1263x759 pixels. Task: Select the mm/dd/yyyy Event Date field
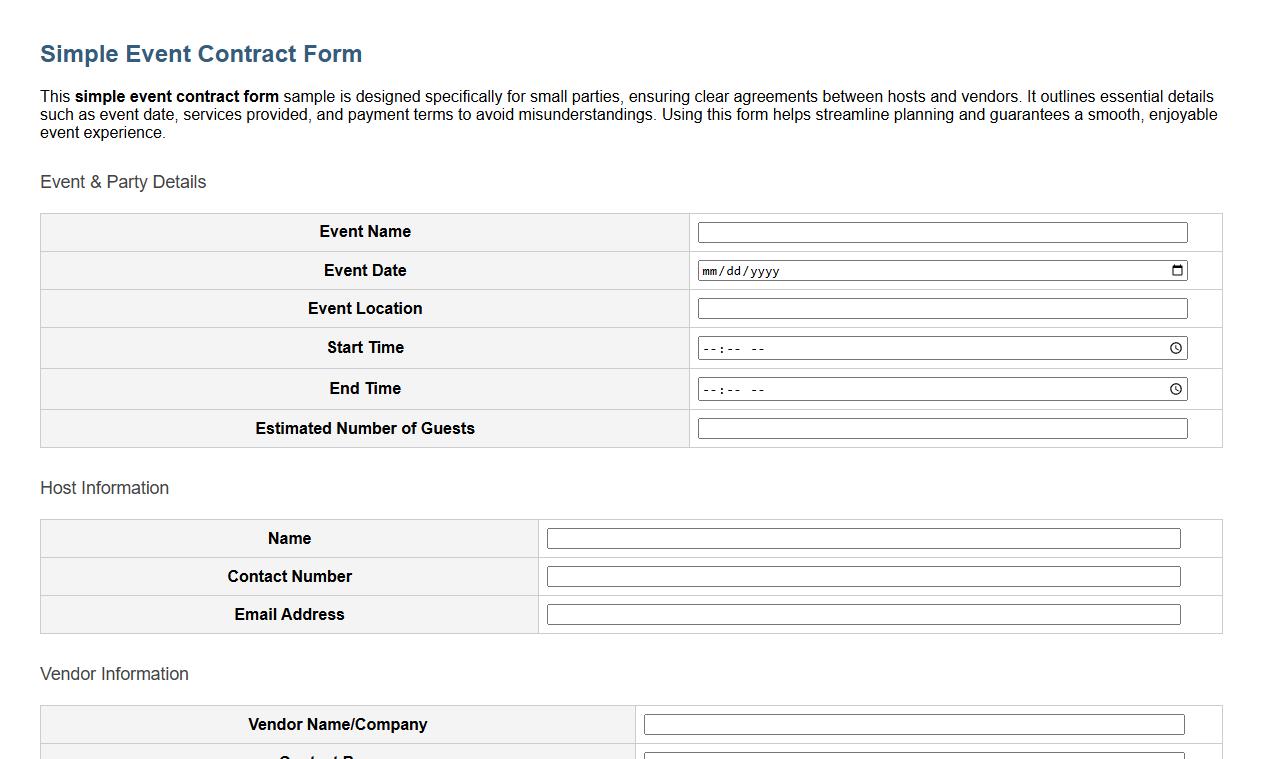900,270
